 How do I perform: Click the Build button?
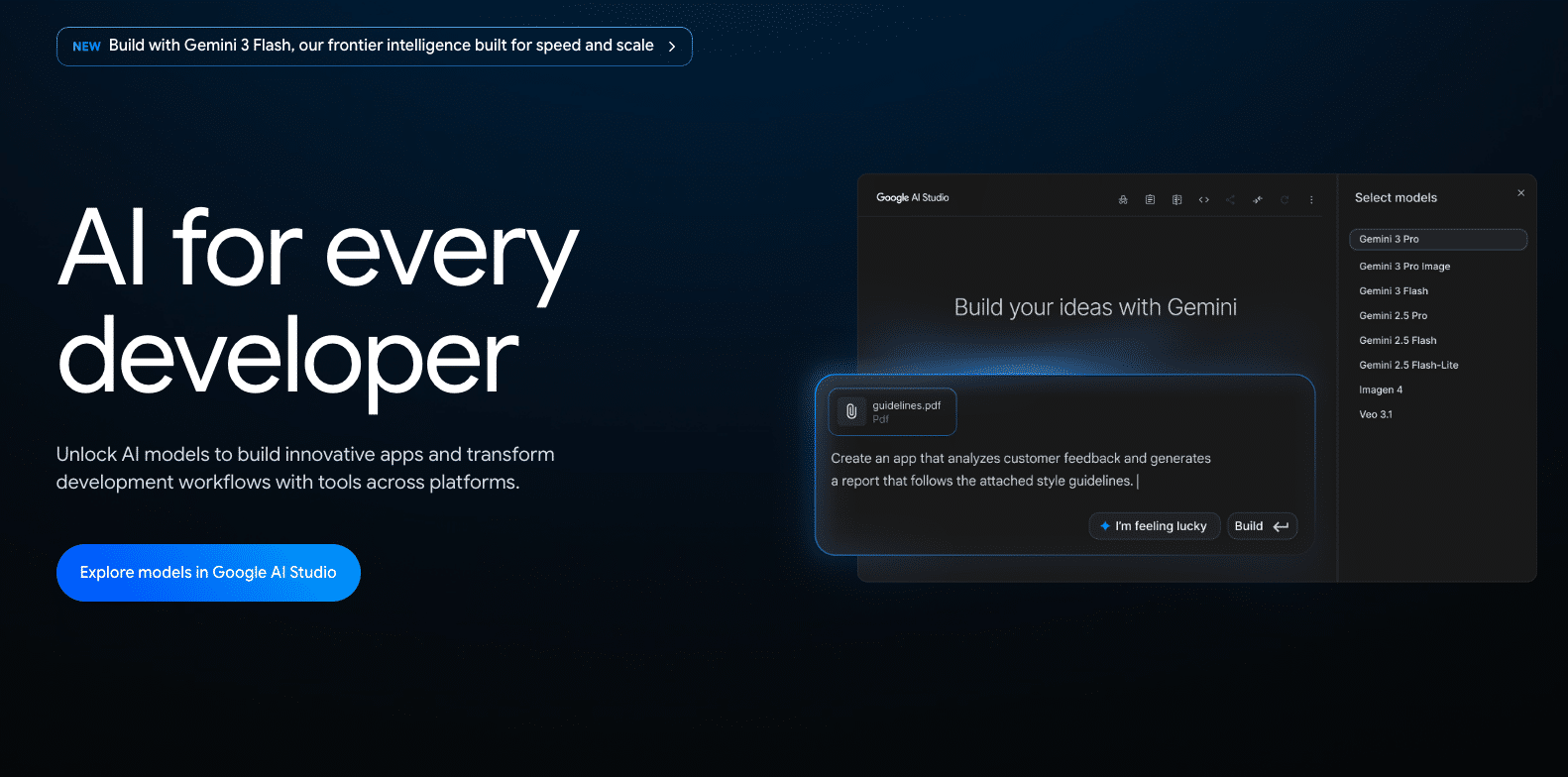1261,526
